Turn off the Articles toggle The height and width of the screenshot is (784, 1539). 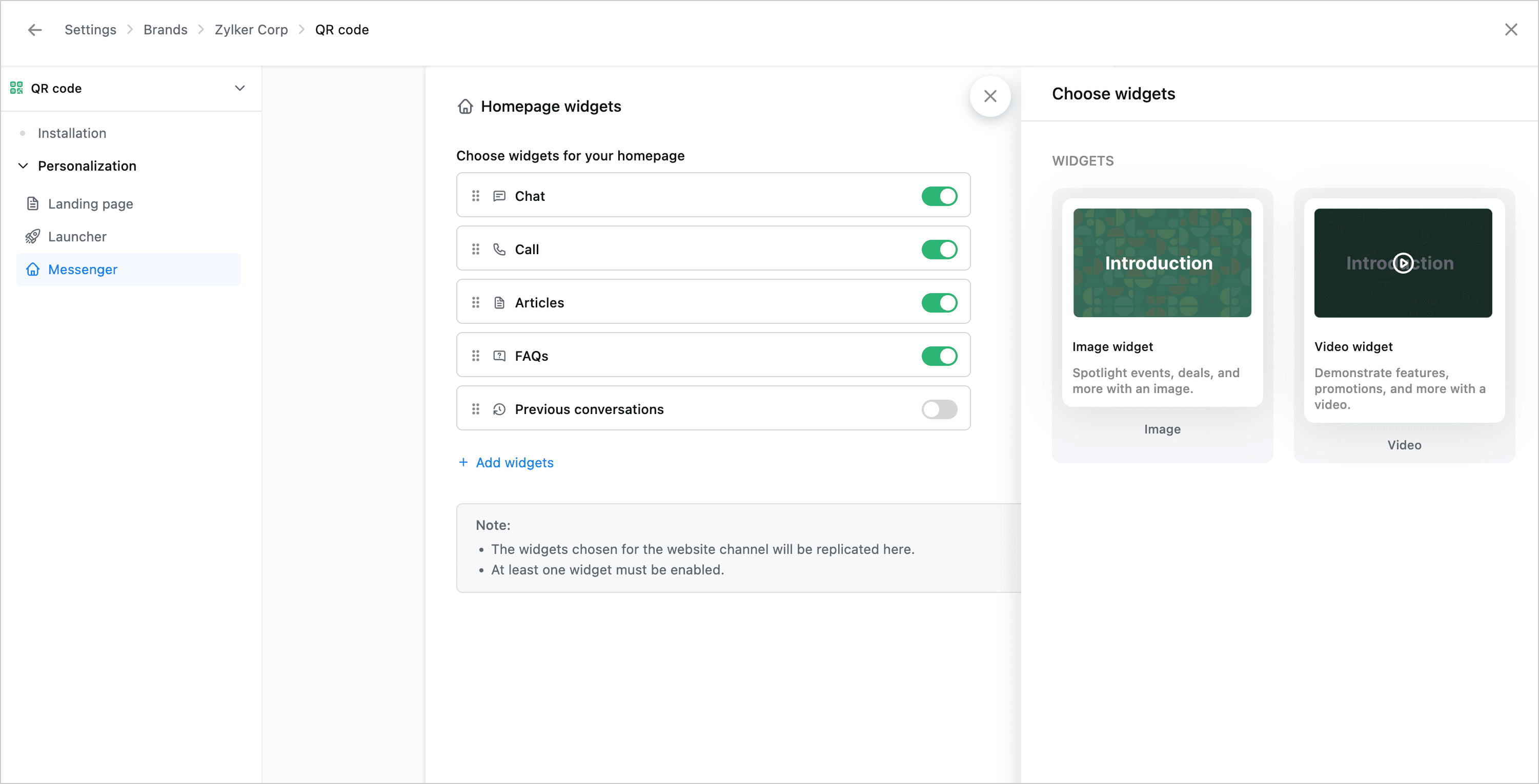[939, 303]
